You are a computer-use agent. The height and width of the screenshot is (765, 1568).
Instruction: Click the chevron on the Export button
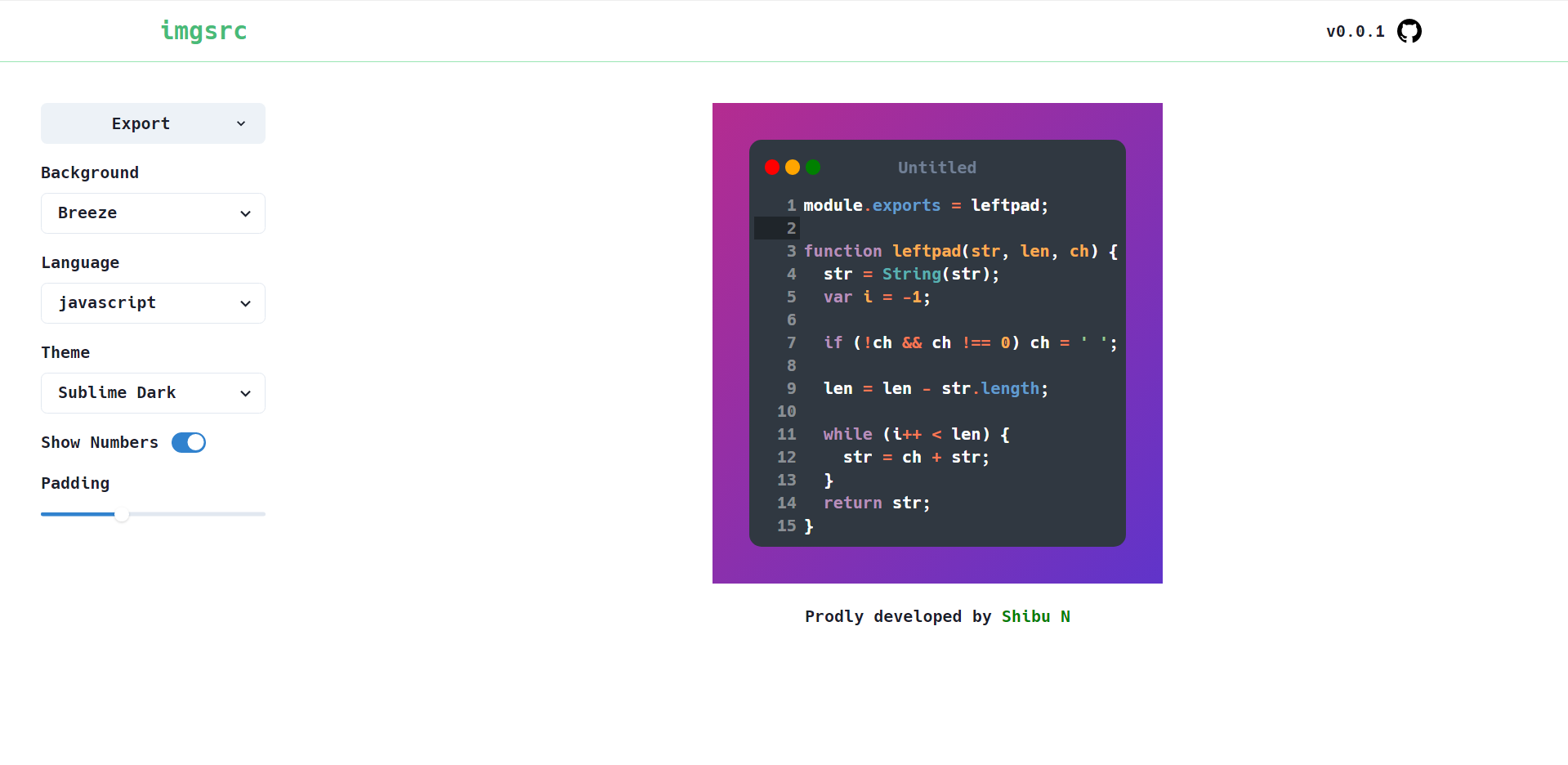tap(241, 123)
